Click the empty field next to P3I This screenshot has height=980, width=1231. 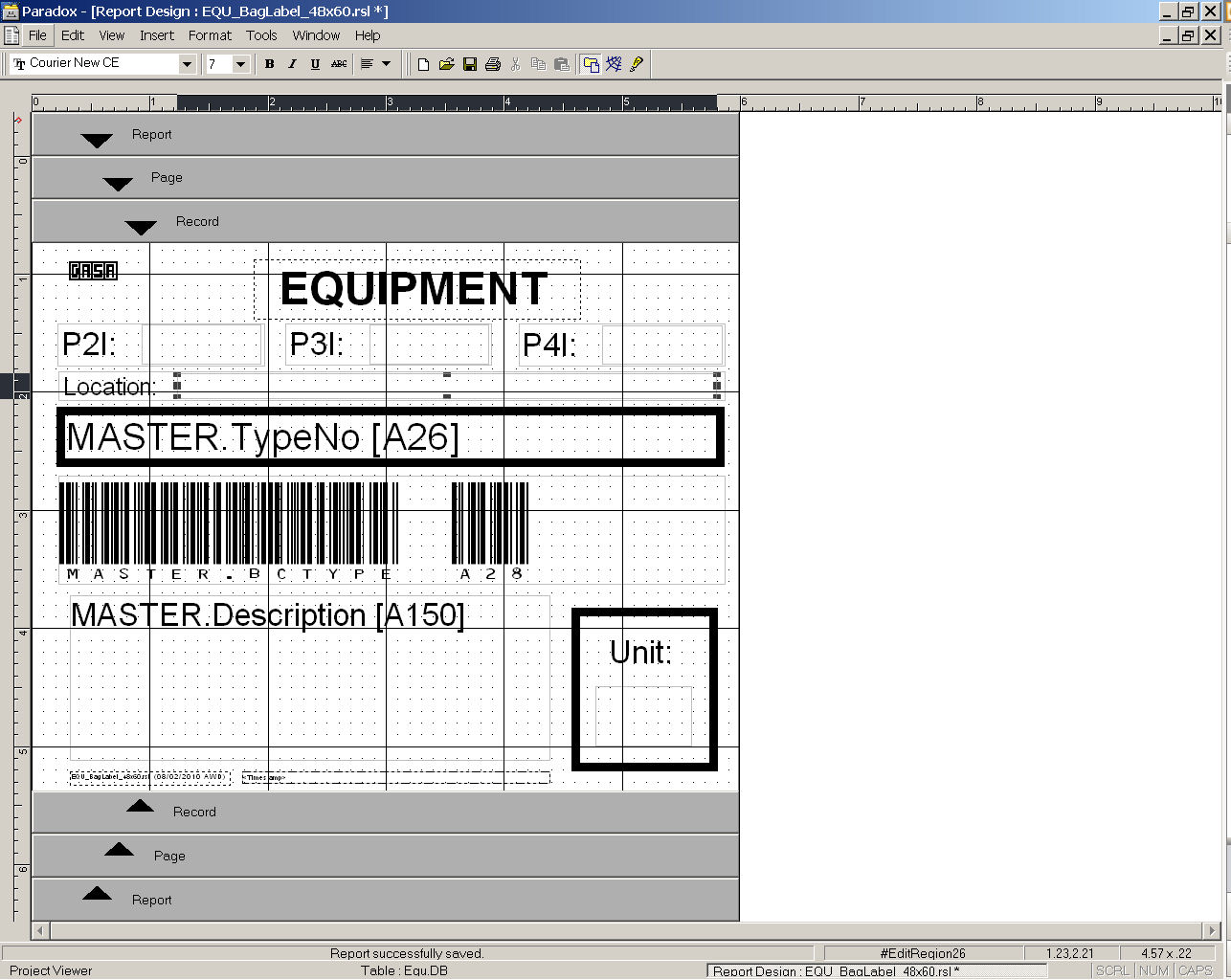[430, 345]
